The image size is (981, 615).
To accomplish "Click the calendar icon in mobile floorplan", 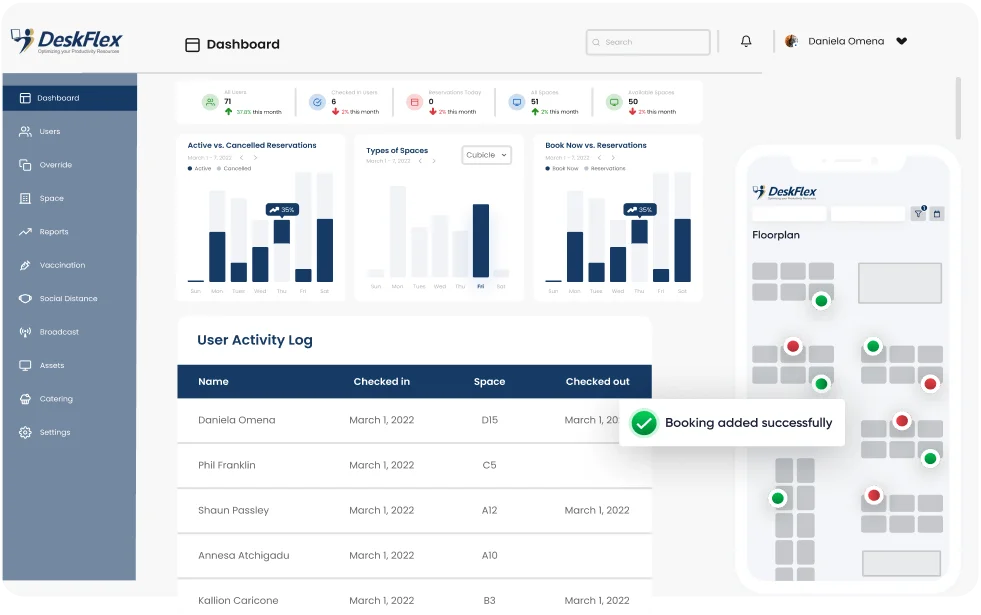I will coord(937,214).
